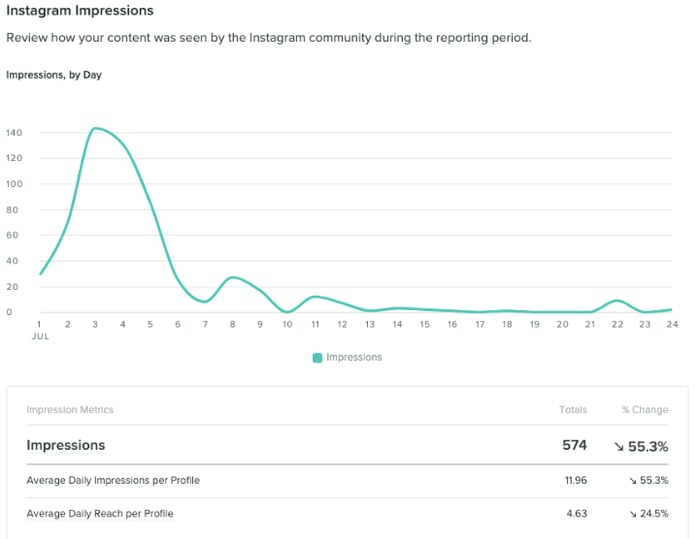This screenshot has height=539, width=700.
Task: Select the Totals column header
Action: 573,410
